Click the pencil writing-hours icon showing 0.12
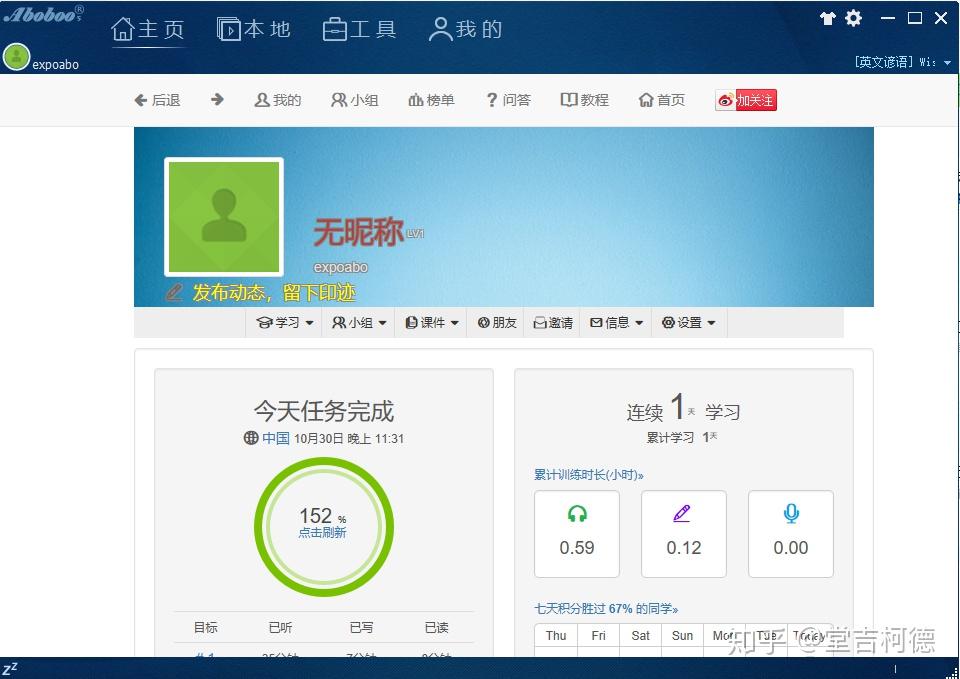960x679 pixels. click(x=683, y=512)
